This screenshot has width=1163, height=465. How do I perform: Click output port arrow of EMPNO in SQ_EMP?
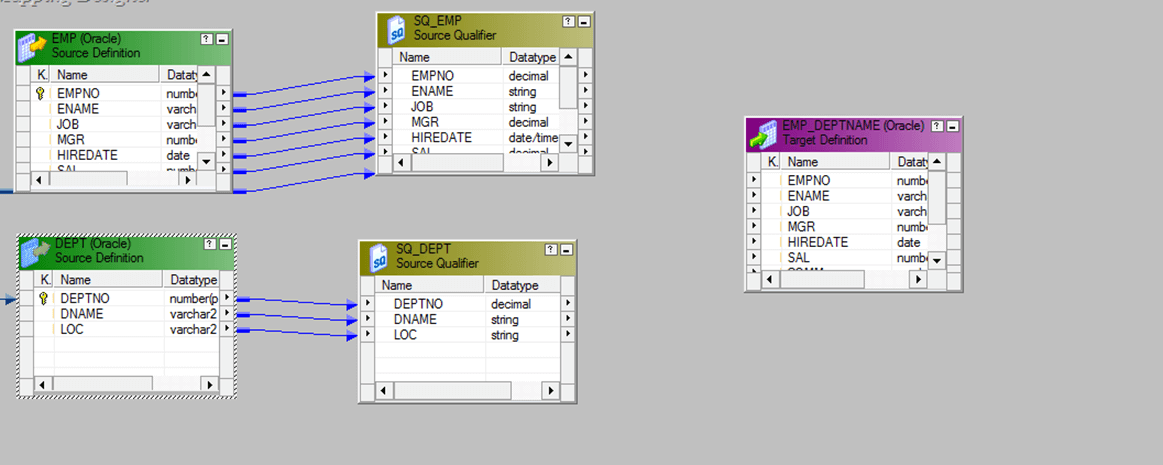585,75
